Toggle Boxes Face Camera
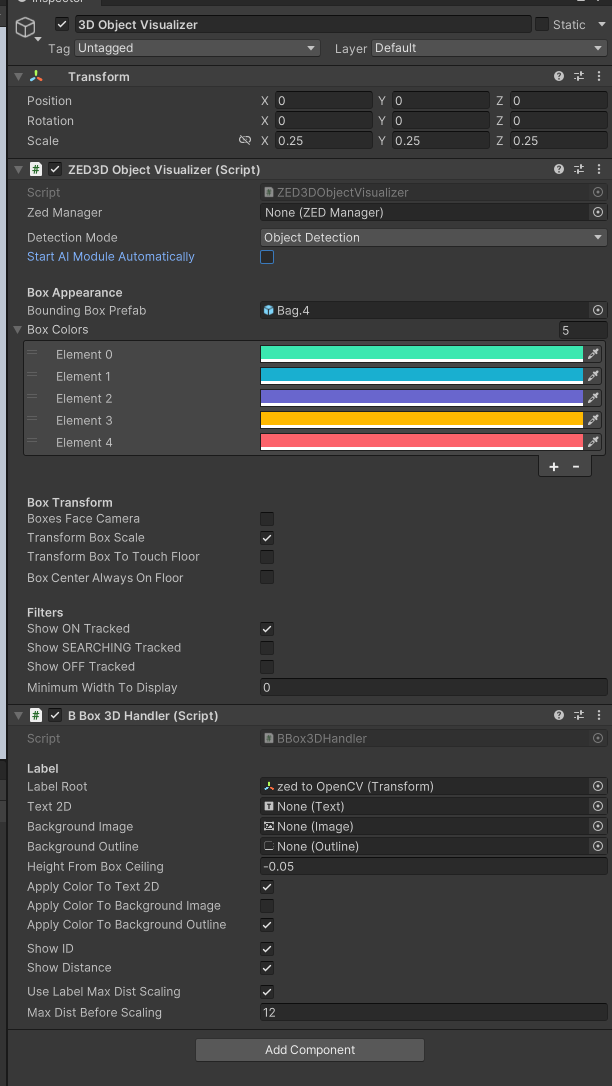612x1086 pixels. (265, 519)
